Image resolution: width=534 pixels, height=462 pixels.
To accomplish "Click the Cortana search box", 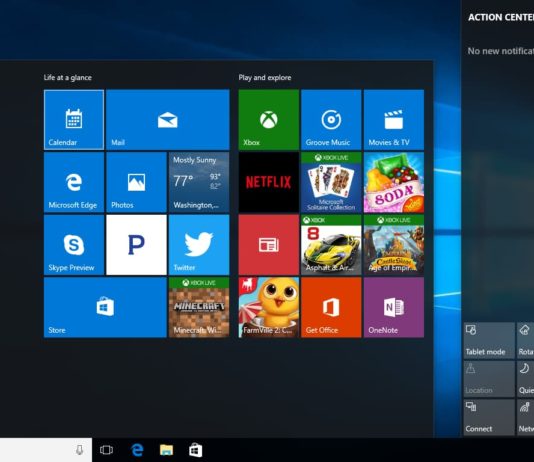I will (x=46, y=450).
